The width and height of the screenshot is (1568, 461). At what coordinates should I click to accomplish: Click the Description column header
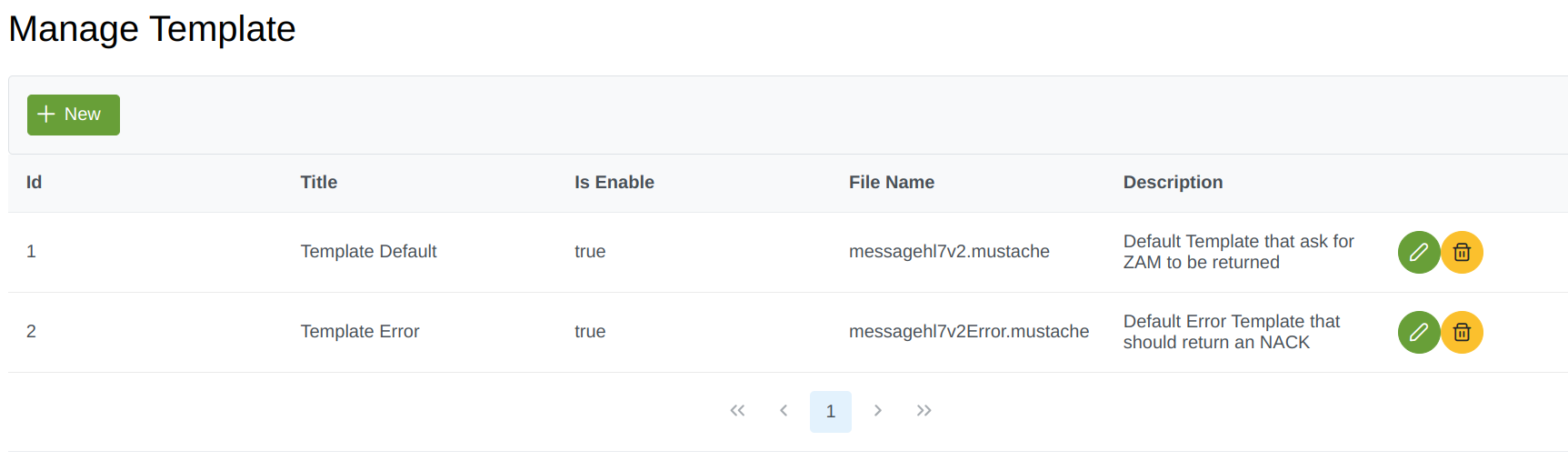point(1173,183)
